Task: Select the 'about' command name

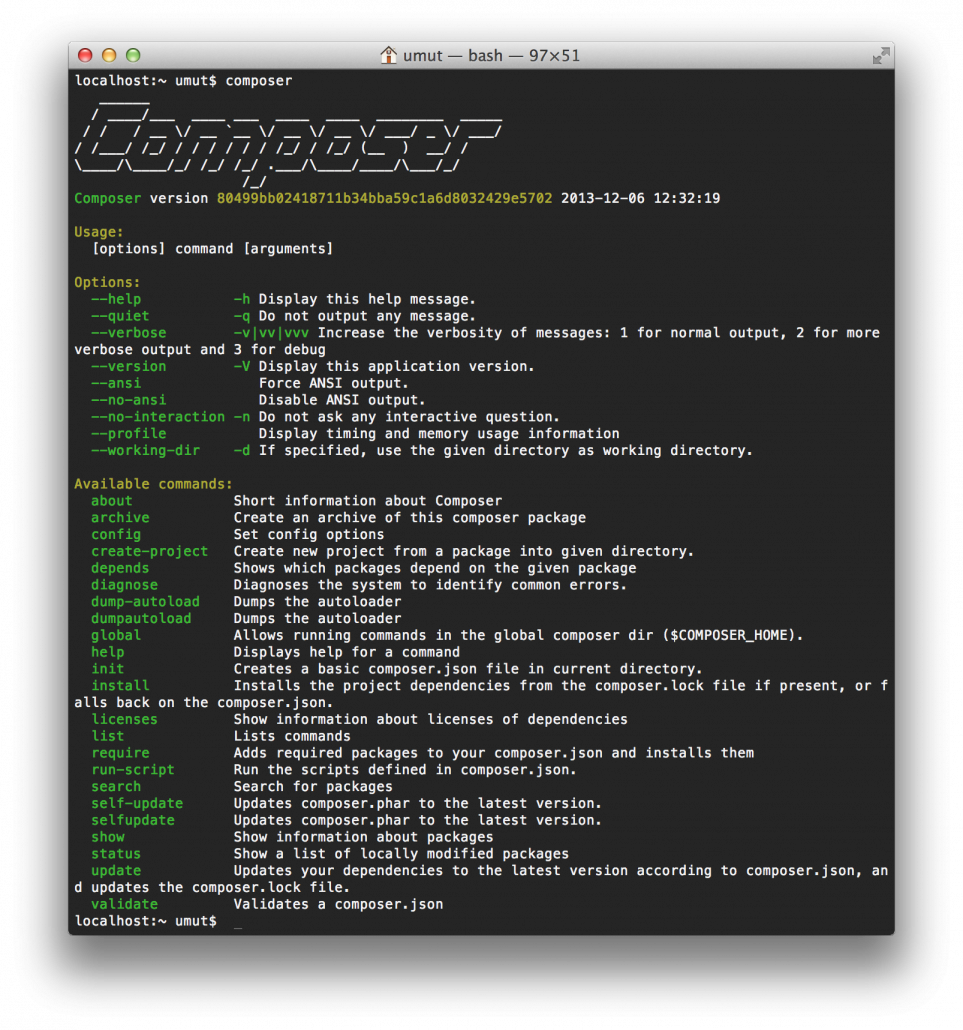Action: pyautogui.click(x=112, y=501)
